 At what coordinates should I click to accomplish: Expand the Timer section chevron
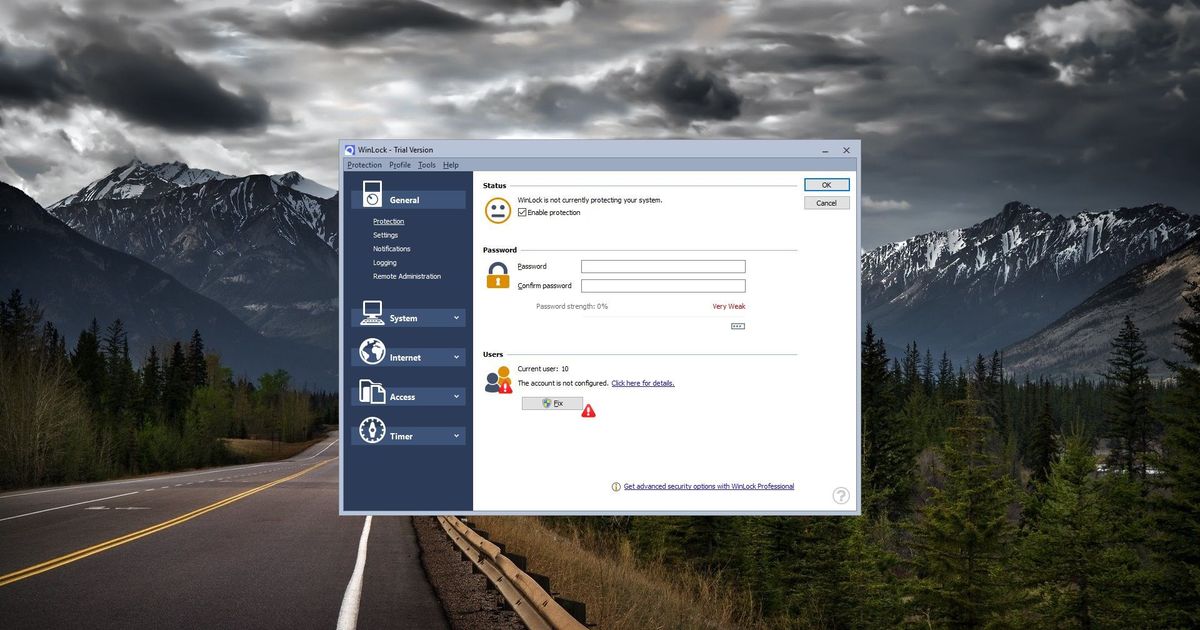pyautogui.click(x=457, y=436)
